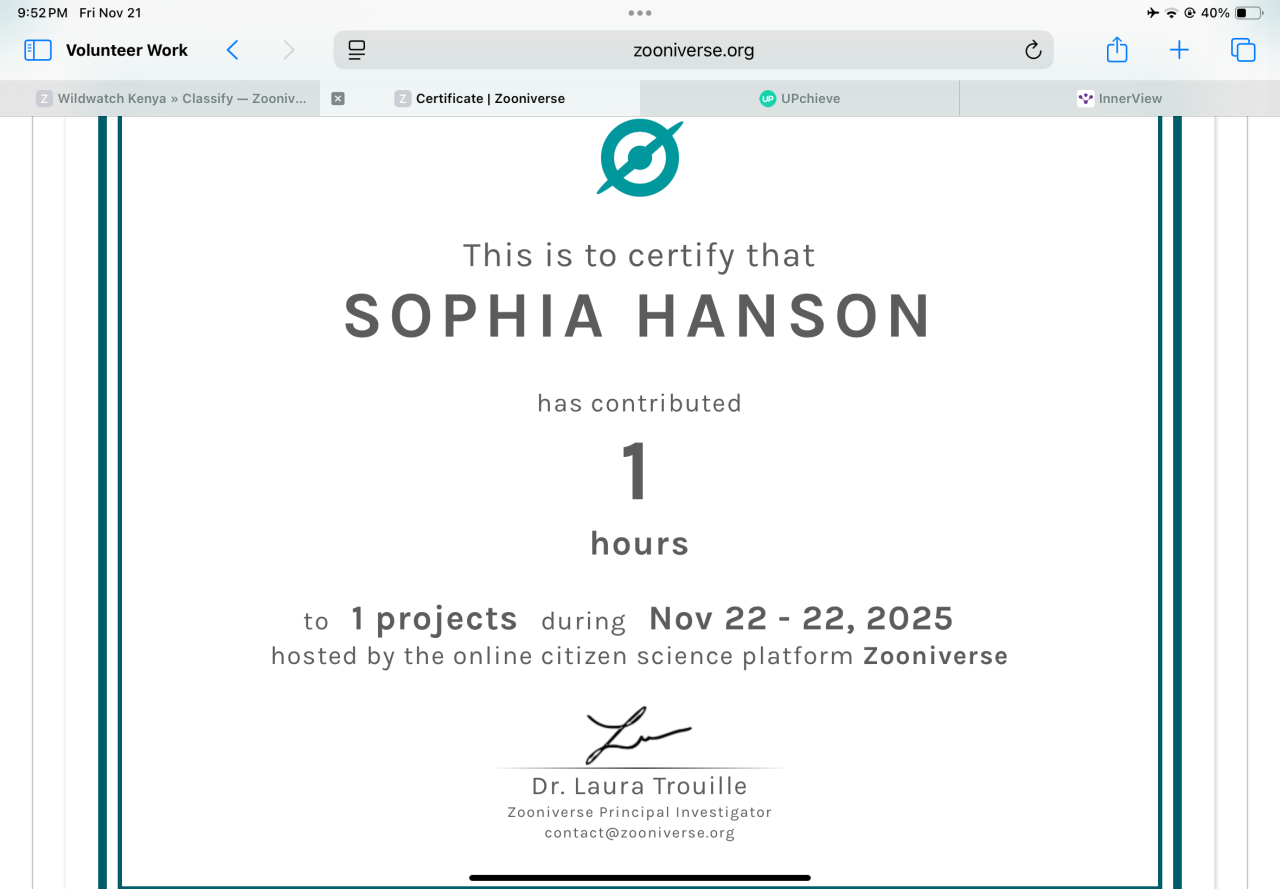Click the bold word Zooniverse in platform line
The width and height of the screenshot is (1280, 889).
tap(936, 656)
